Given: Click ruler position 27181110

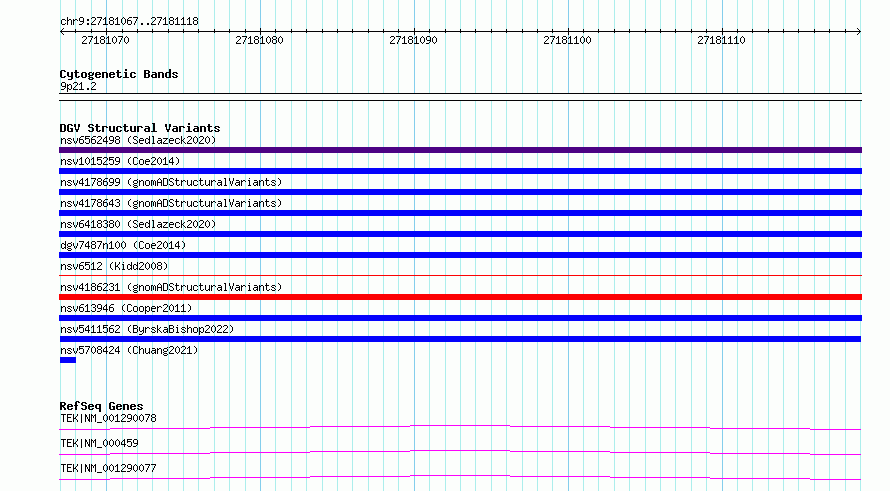Looking at the screenshot, I should [x=721, y=40].
